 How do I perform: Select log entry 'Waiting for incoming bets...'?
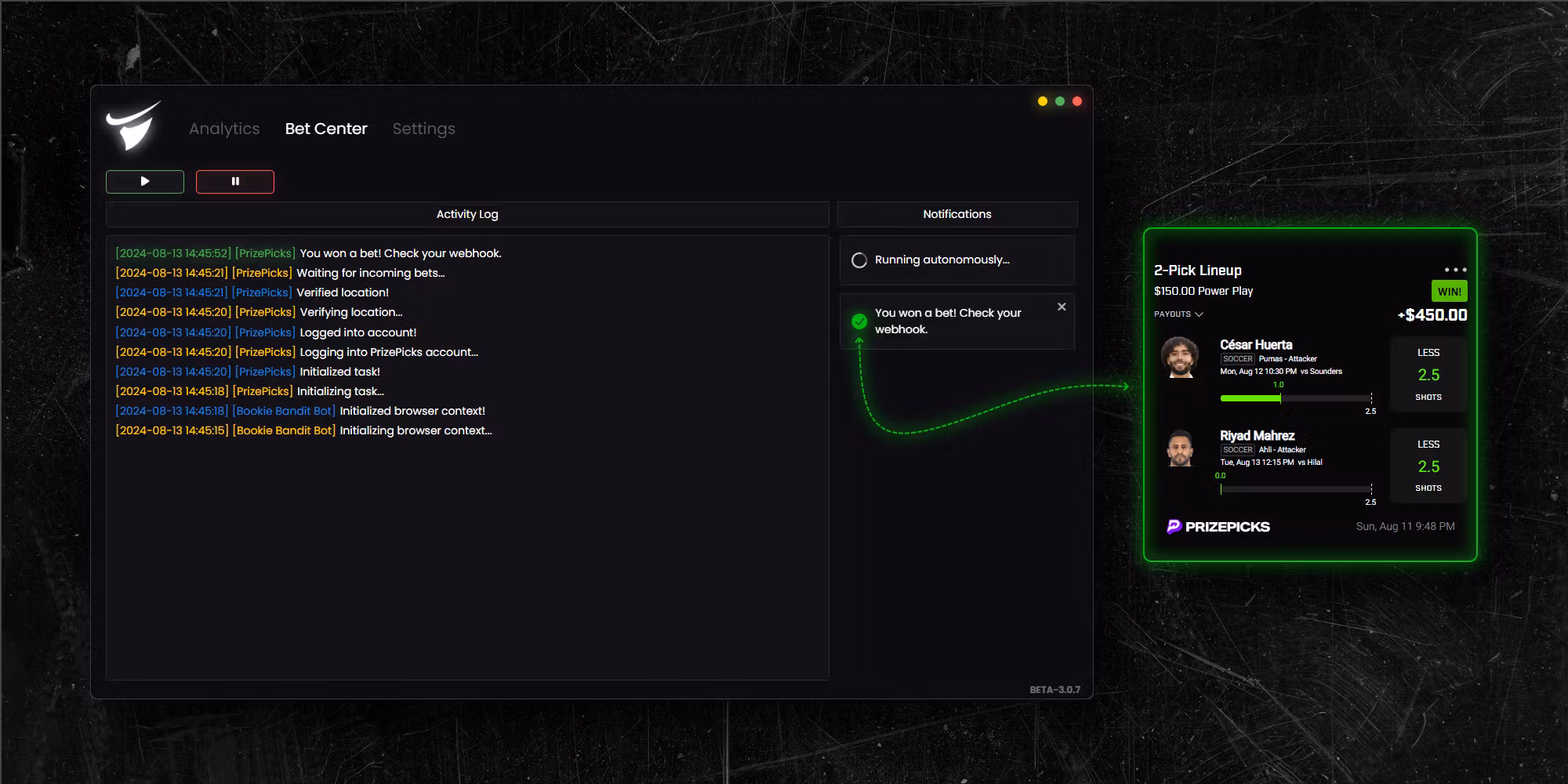pyautogui.click(x=280, y=273)
